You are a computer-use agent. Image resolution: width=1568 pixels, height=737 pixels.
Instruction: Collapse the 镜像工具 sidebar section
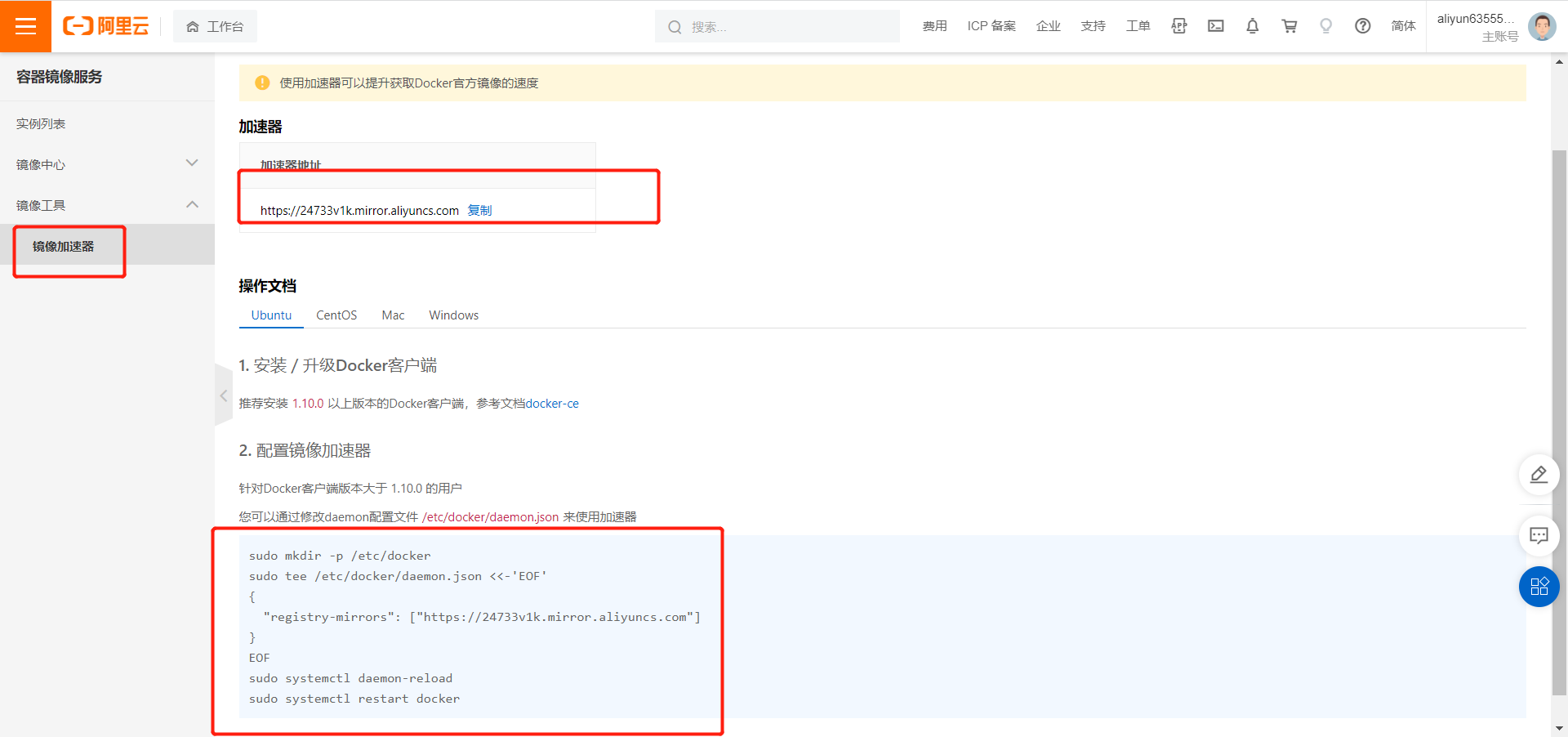[107, 205]
